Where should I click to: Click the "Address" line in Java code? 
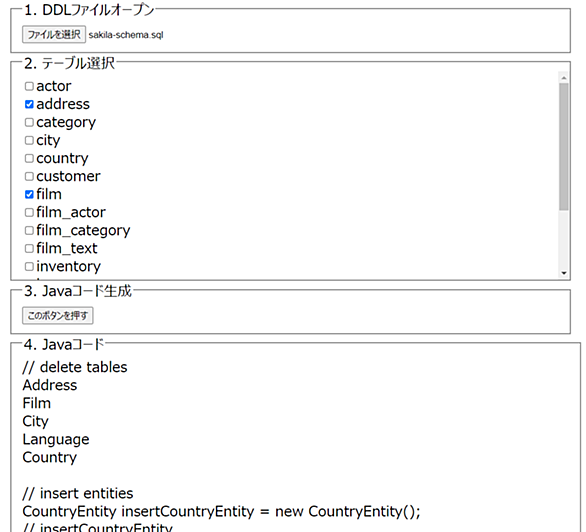50,385
